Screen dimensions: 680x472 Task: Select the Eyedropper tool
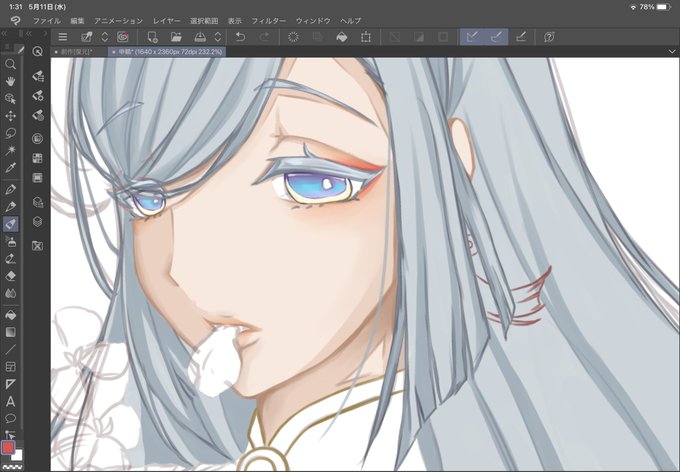10,168
